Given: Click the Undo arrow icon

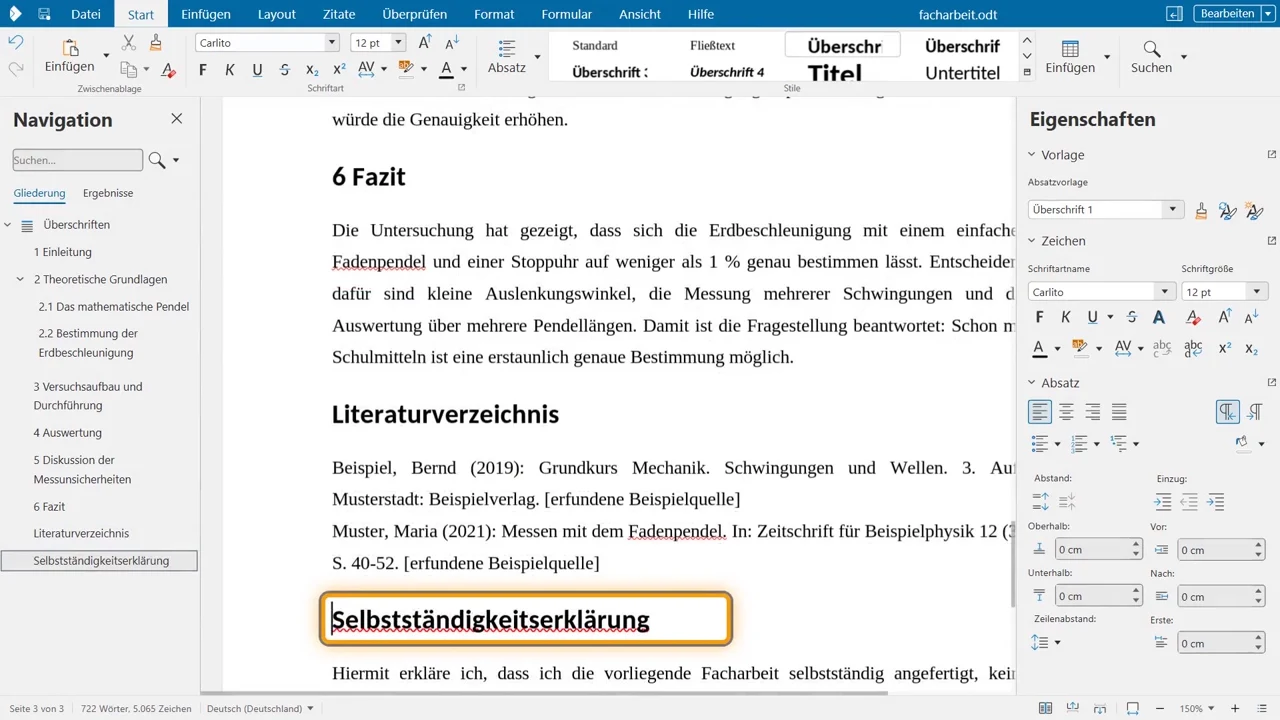Looking at the screenshot, I should pos(15,42).
